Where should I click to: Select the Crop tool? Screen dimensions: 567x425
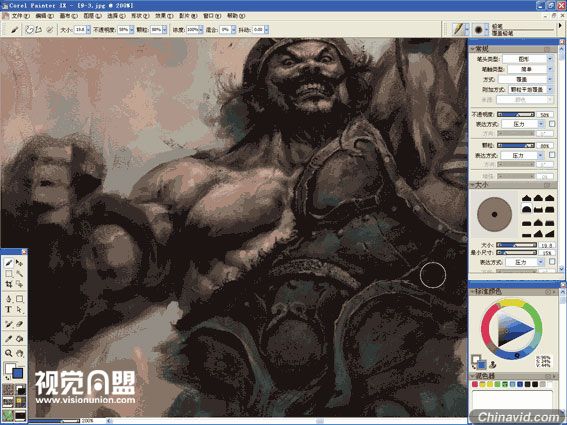pos(9,284)
